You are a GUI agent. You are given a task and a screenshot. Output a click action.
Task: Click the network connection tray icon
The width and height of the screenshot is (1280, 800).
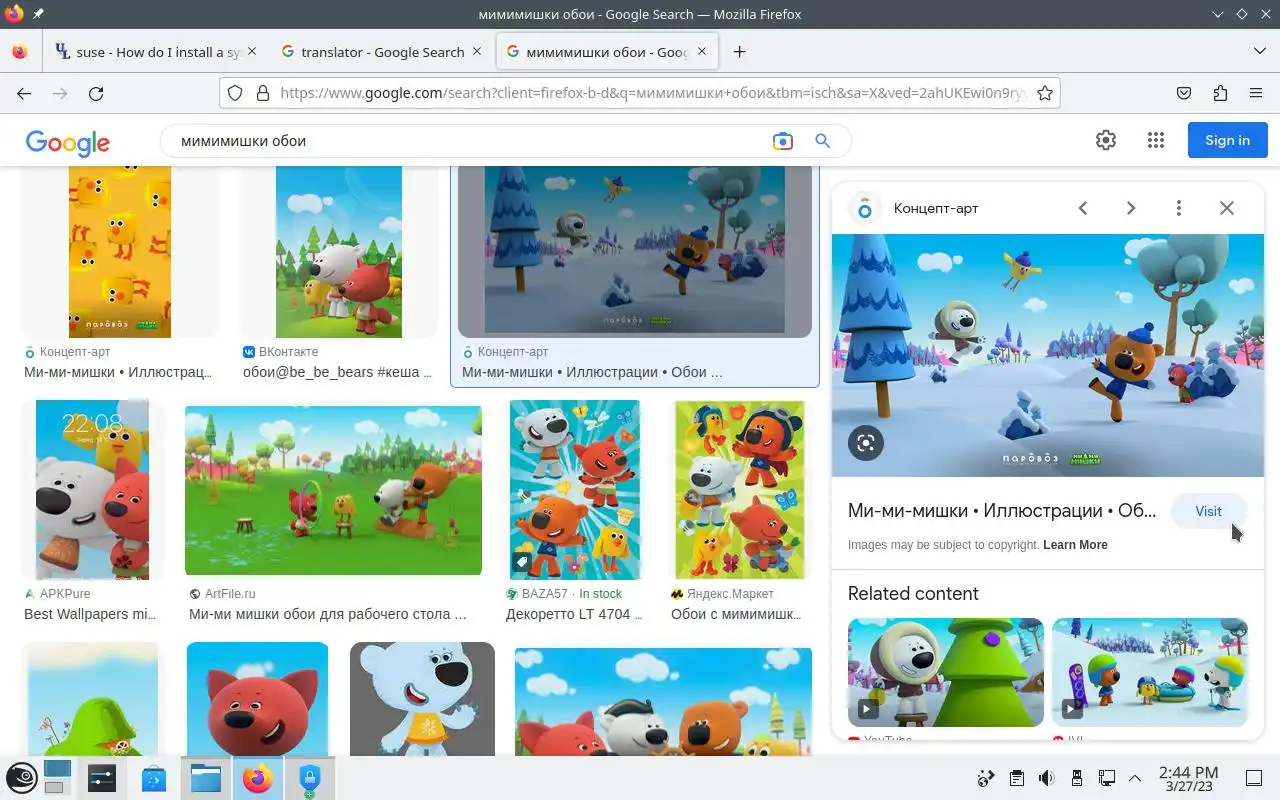pos(1106,778)
